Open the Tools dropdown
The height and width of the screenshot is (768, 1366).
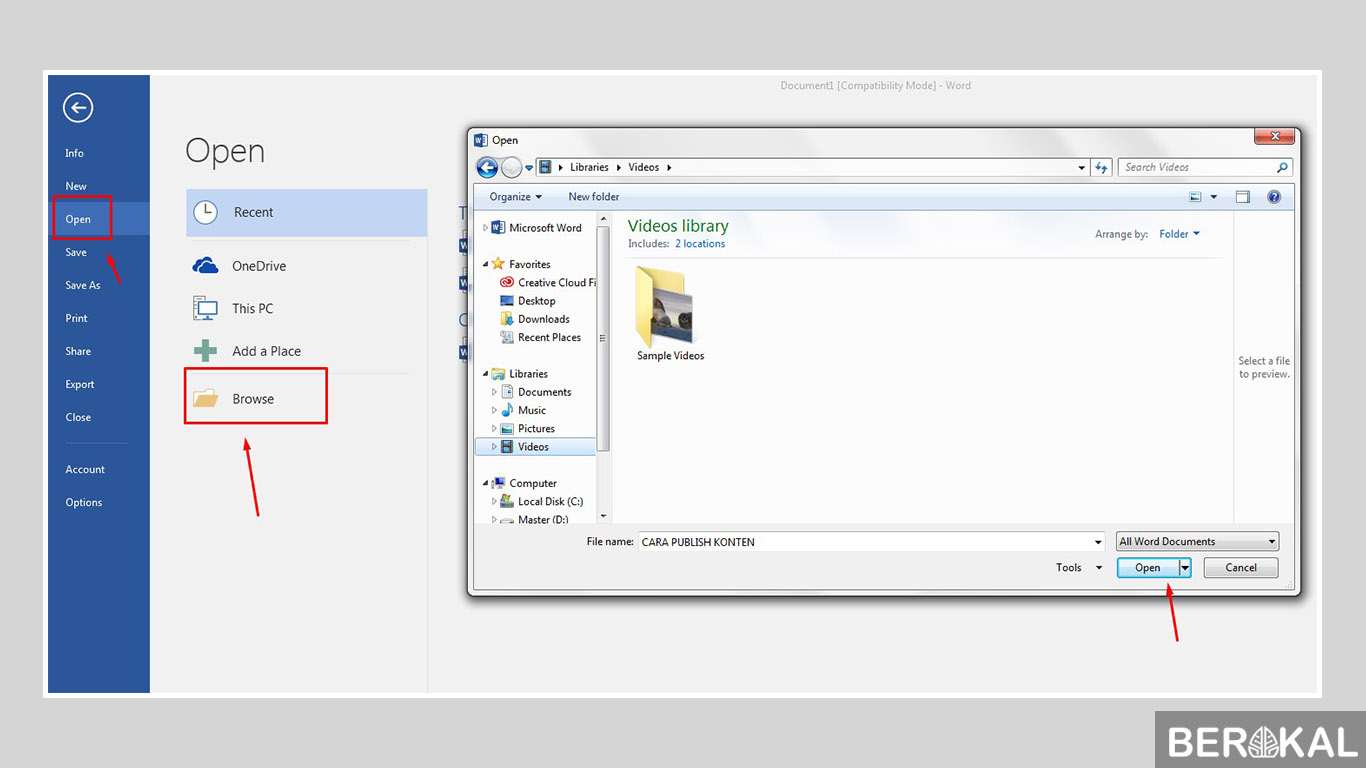pyautogui.click(x=1079, y=567)
